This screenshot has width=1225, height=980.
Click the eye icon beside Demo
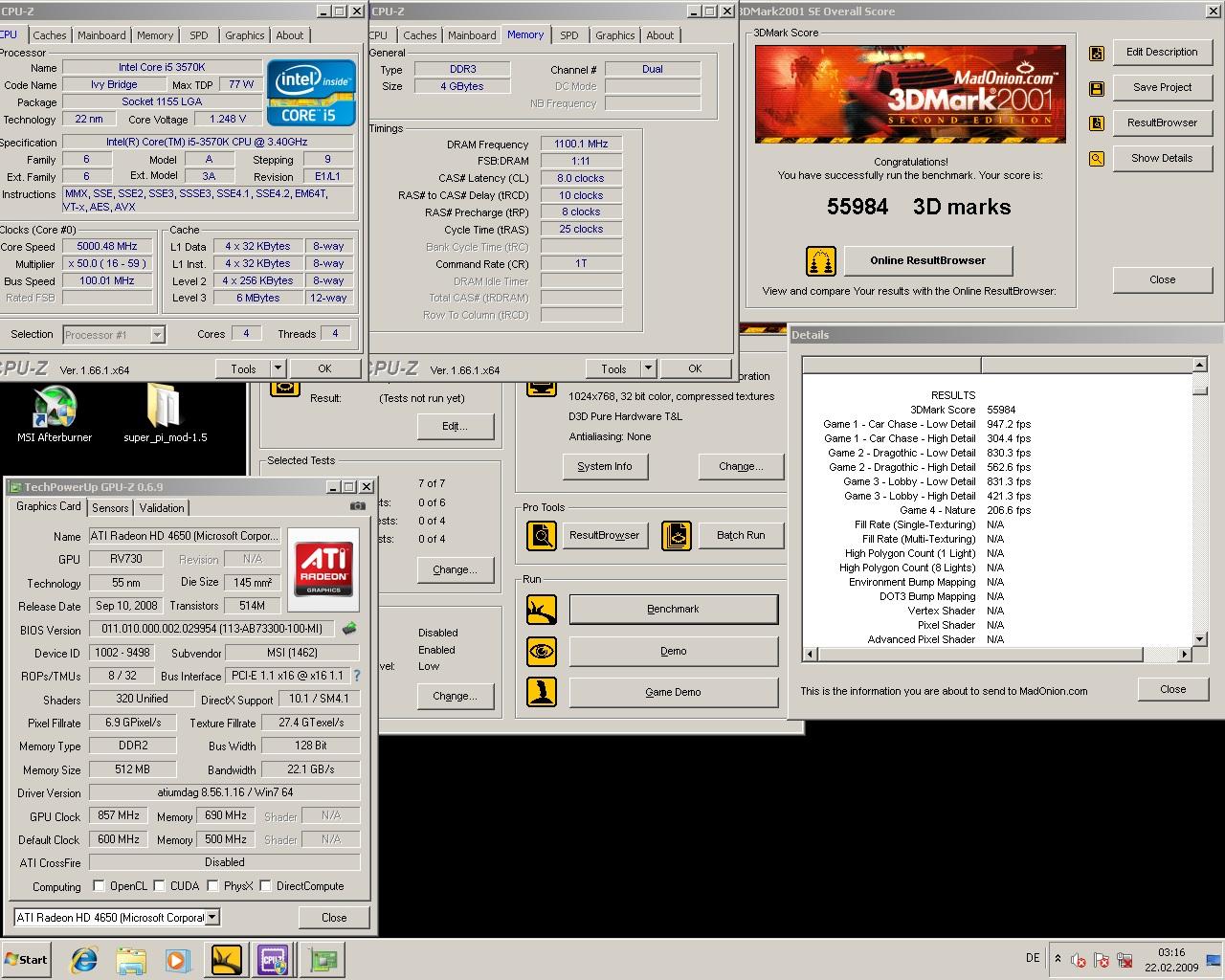[542, 651]
